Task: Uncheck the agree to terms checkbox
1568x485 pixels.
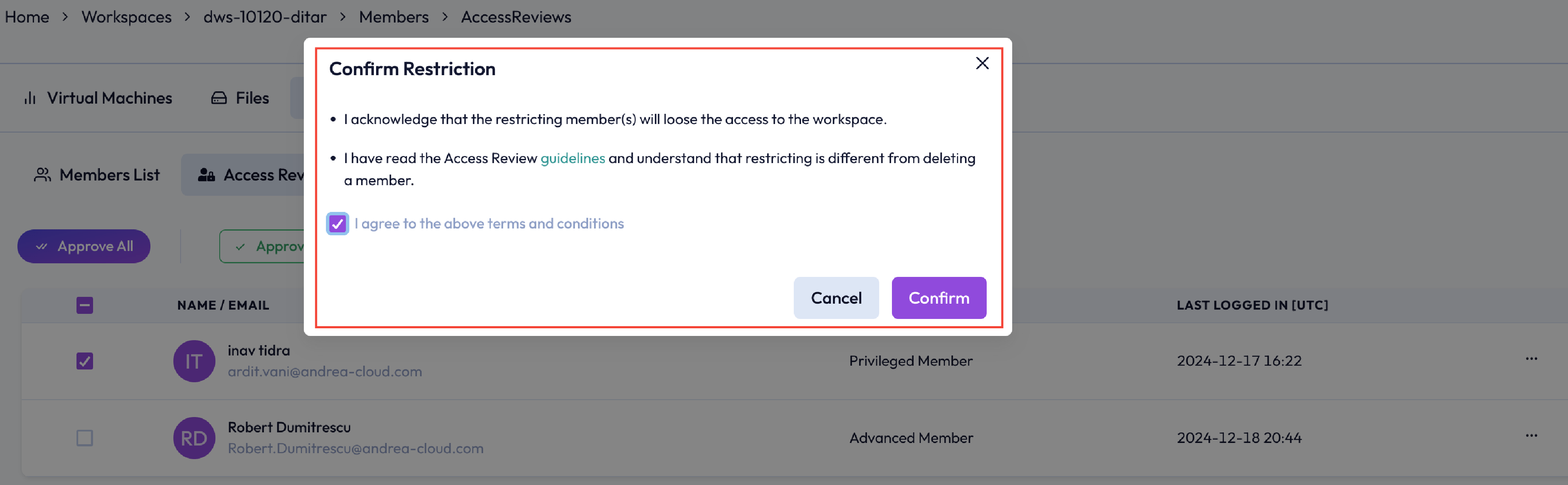Action: 337,224
